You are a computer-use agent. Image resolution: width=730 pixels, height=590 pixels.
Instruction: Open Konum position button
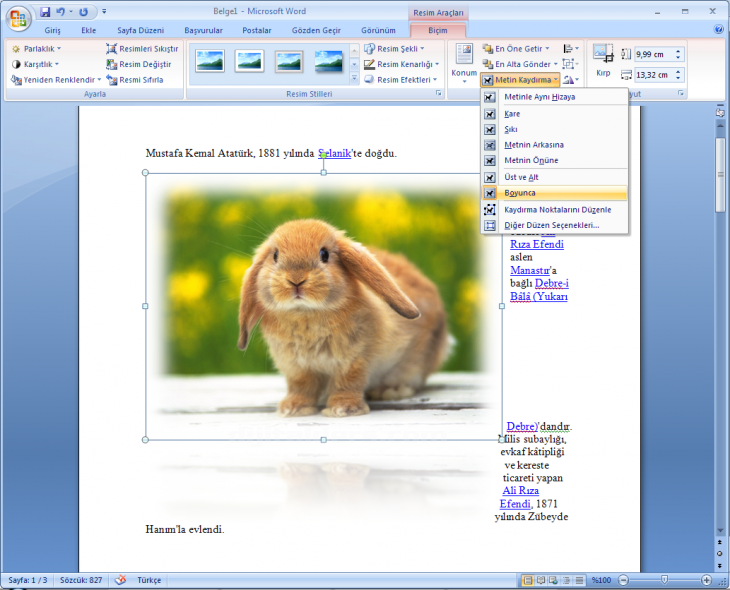coord(464,63)
